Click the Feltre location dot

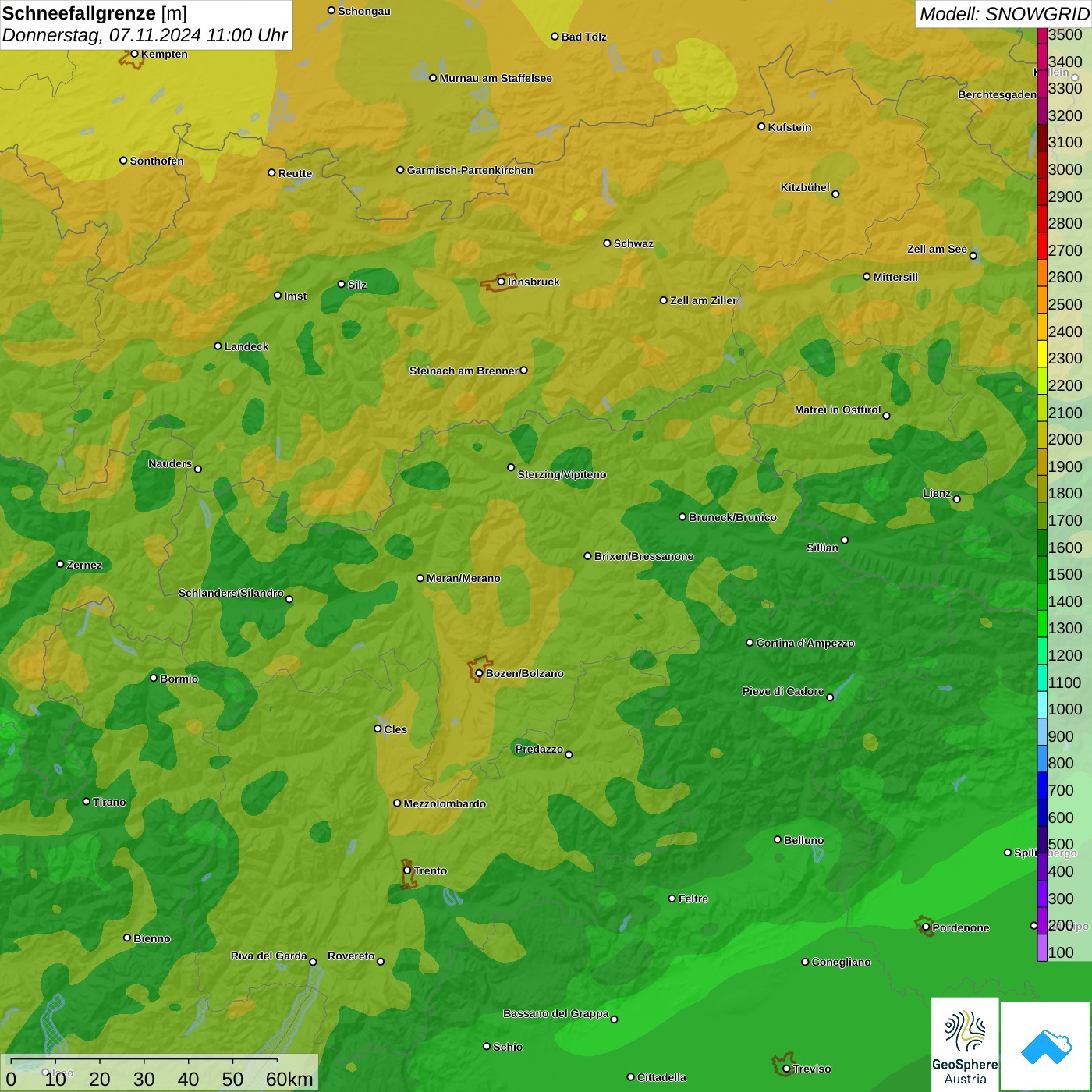click(x=672, y=899)
